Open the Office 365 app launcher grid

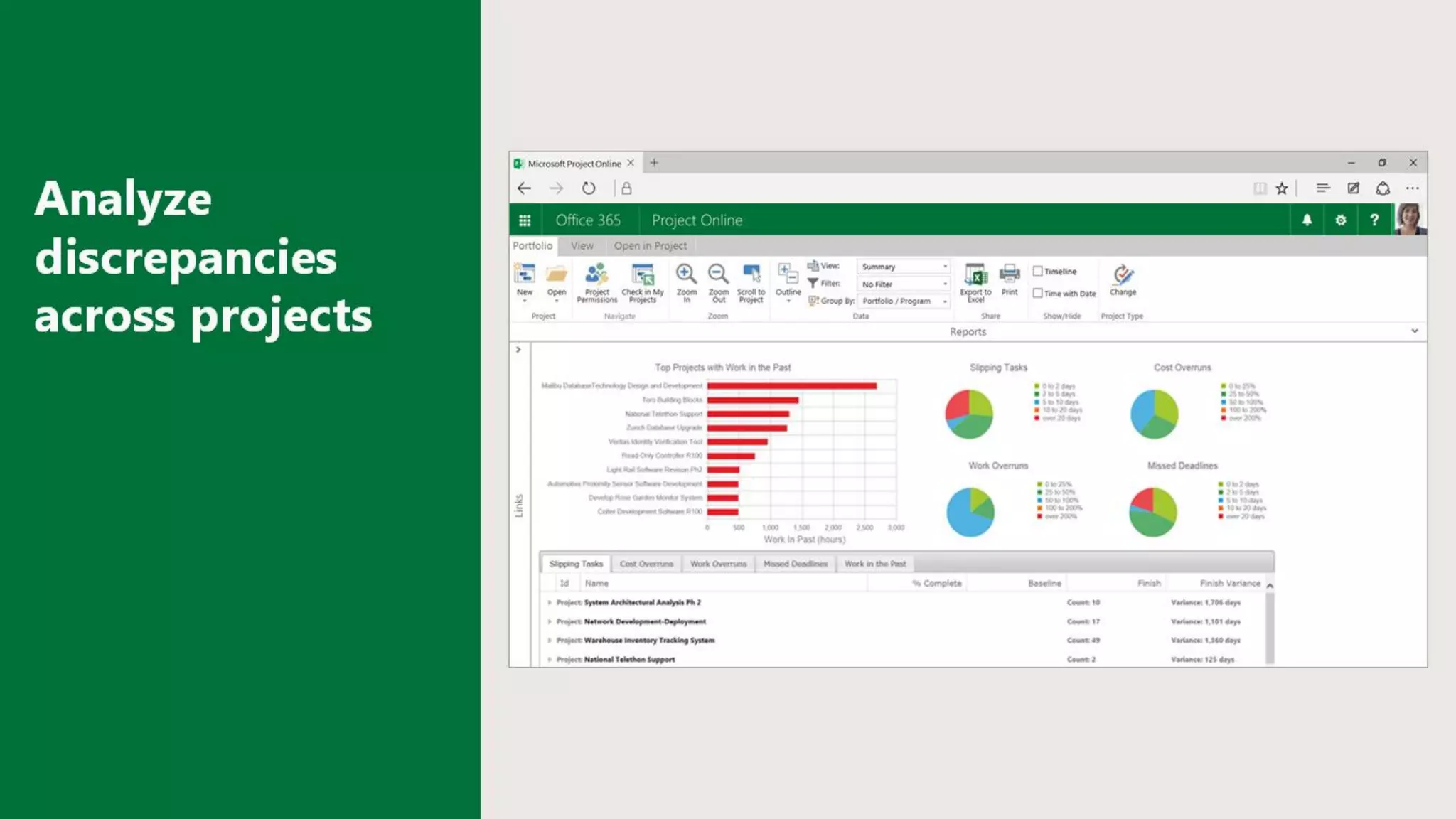click(525, 220)
